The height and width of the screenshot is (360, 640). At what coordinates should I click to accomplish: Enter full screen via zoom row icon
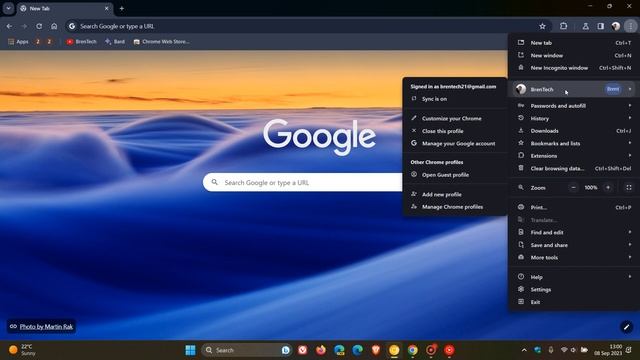[629, 187]
